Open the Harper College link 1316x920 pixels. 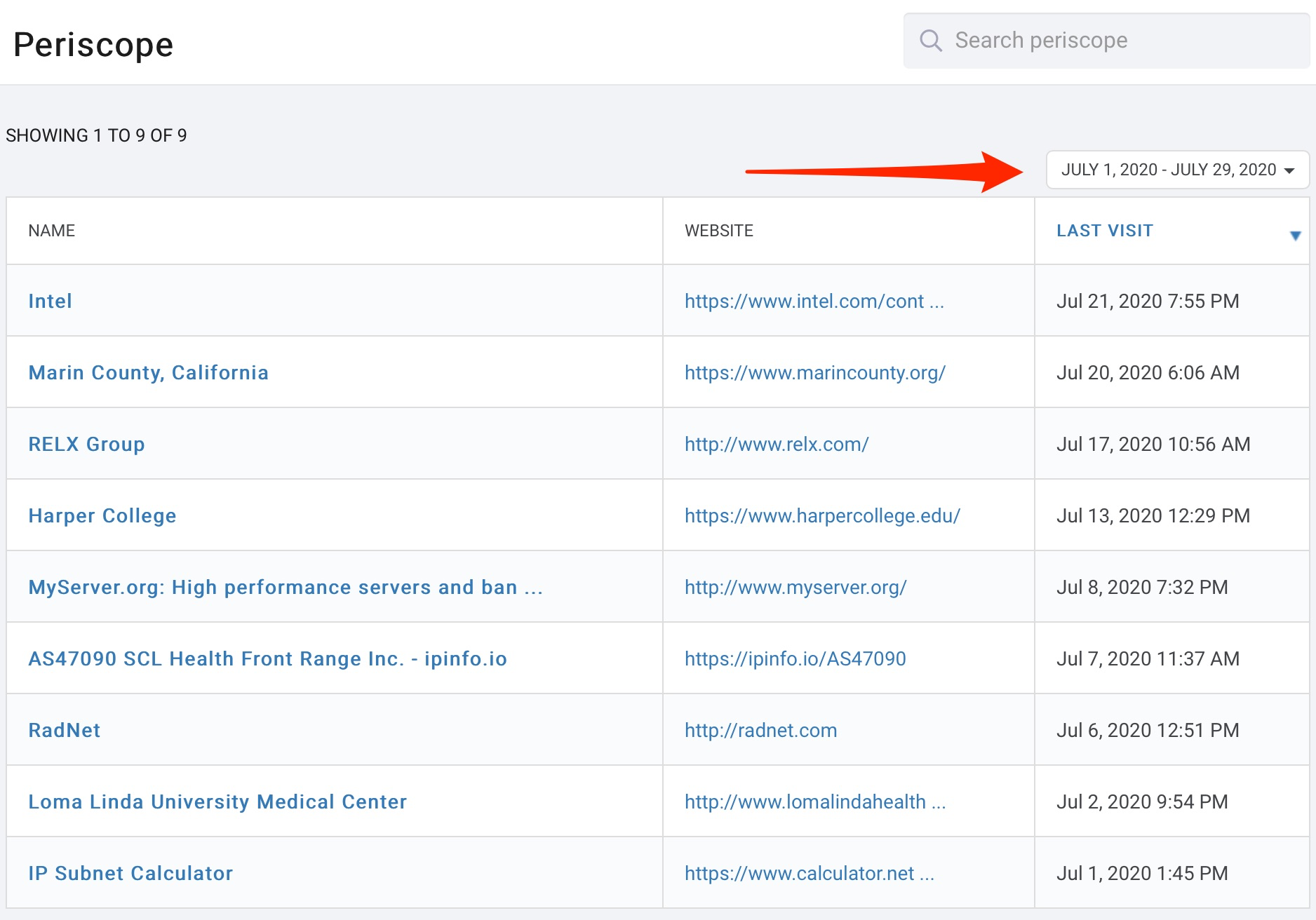click(x=102, y=515)
